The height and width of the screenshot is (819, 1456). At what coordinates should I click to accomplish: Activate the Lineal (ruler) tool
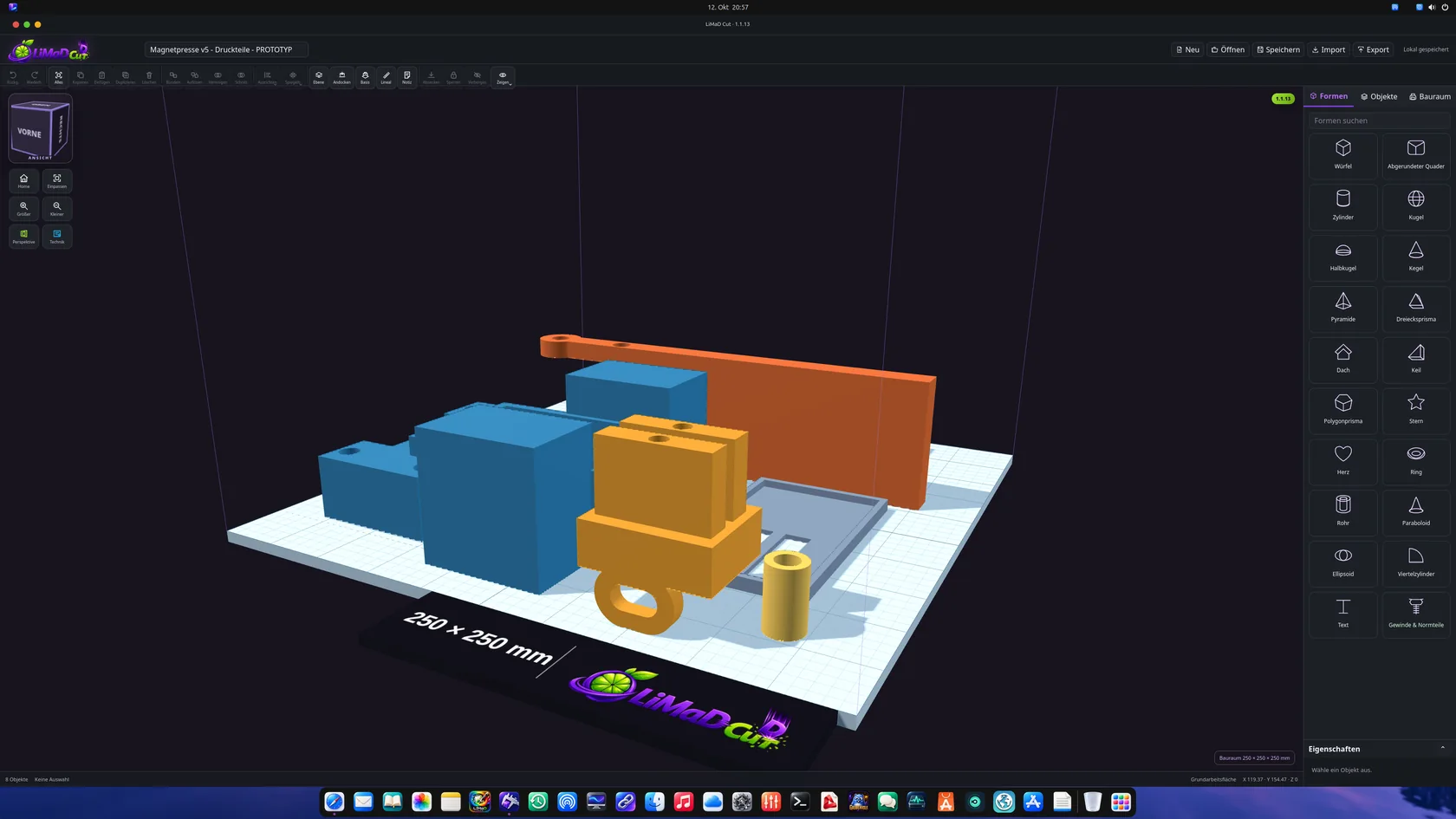pos(386,77)
